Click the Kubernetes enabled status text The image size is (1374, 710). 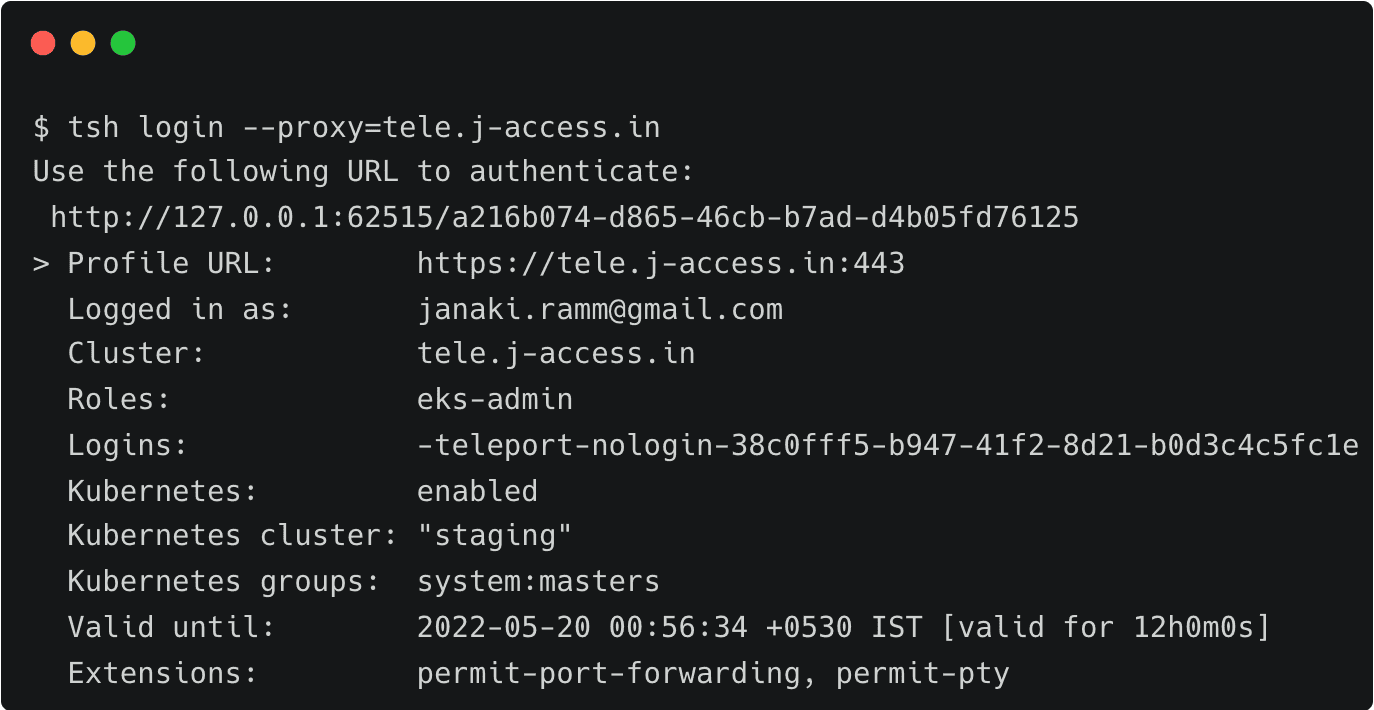point(477,491)
